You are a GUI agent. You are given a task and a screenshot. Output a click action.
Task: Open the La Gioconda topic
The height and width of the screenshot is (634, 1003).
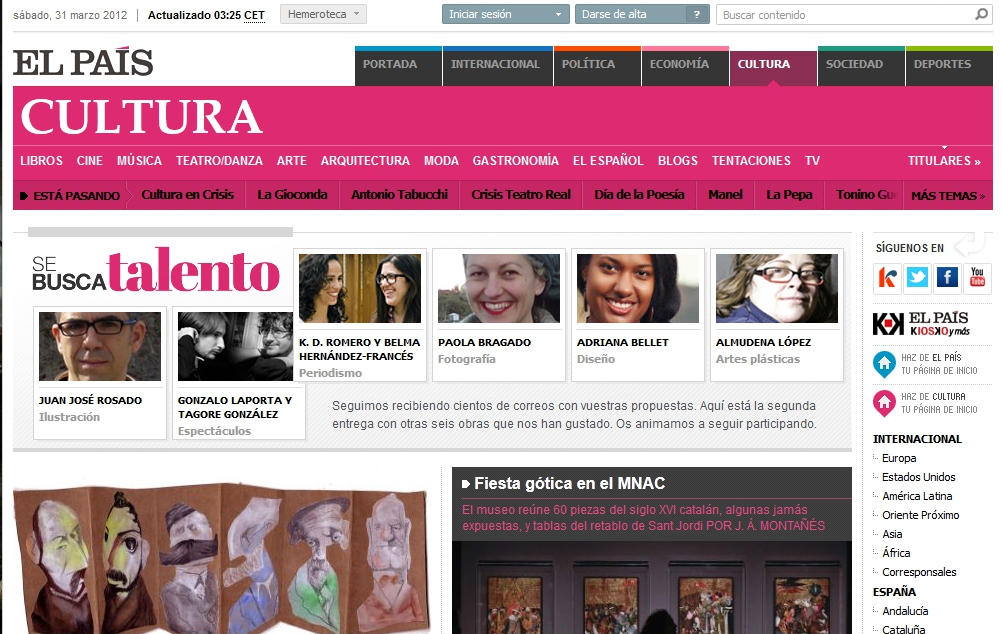pos(292,194)
